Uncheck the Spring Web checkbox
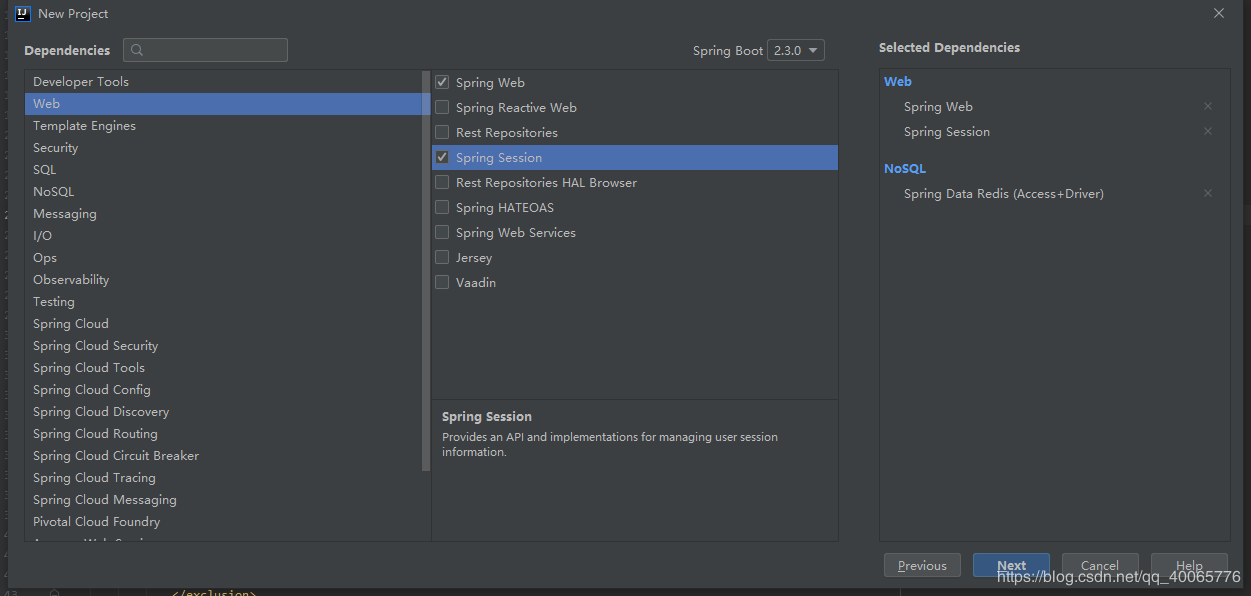1251x596 pixels. point(442,82)
